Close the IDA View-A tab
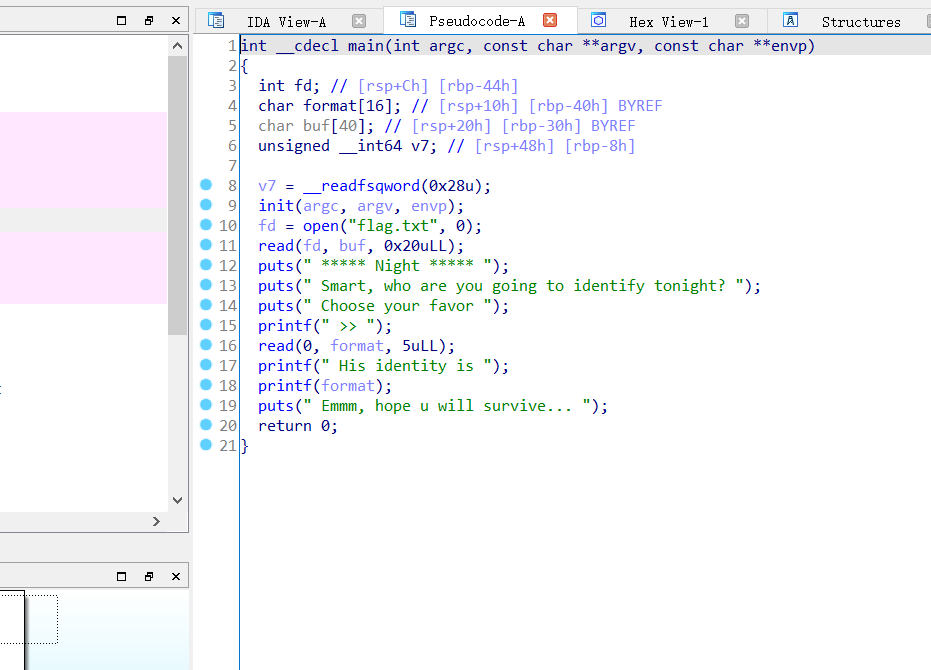 click(359, 21)
